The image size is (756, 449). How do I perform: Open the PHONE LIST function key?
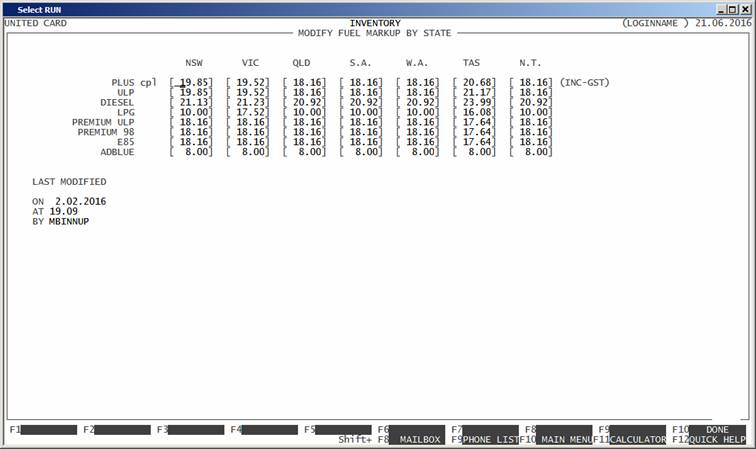(x=490, y=440)
